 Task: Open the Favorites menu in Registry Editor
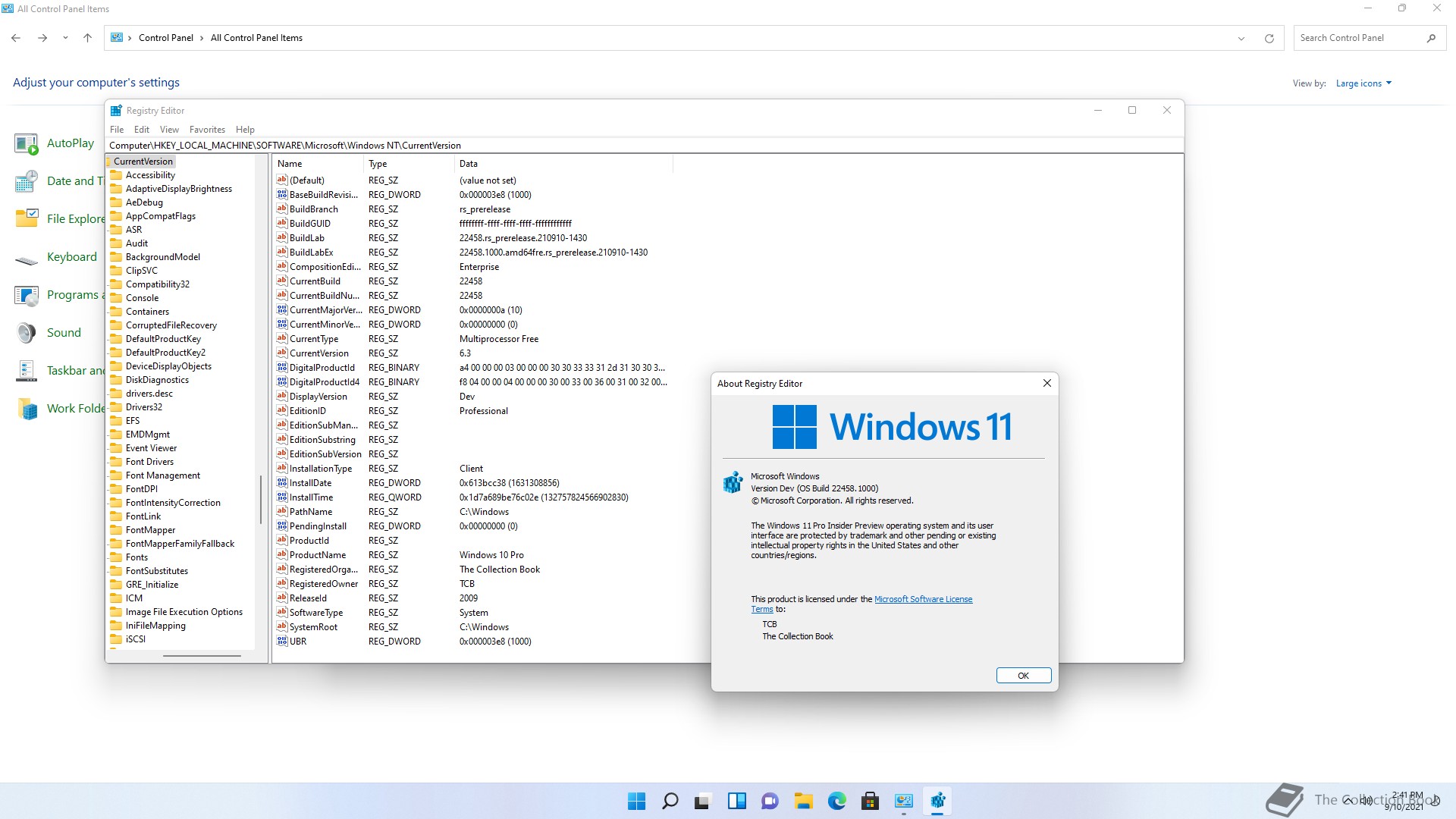click(207, 130)
